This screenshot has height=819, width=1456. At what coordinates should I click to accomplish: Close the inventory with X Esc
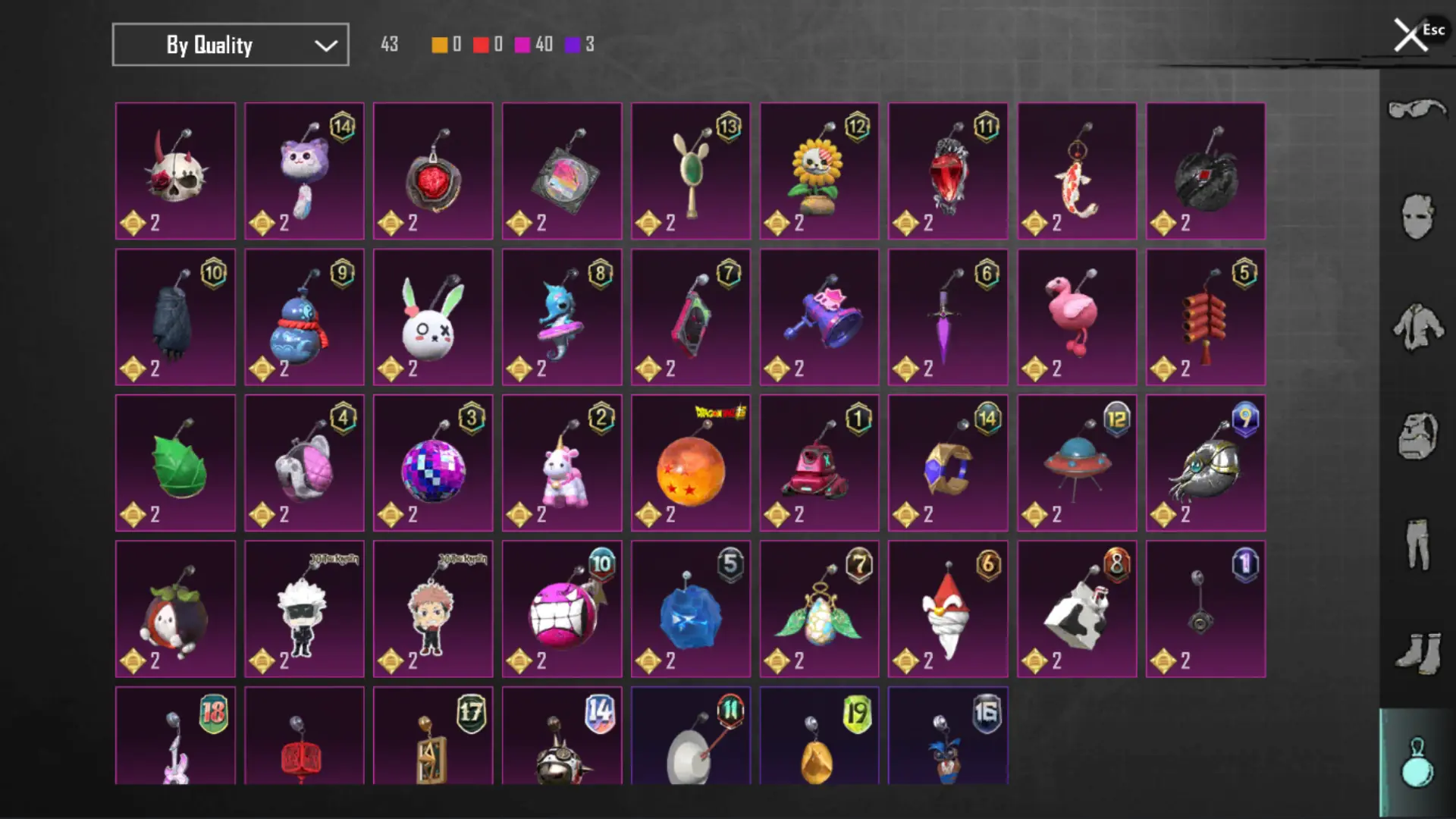[1417, 34]
